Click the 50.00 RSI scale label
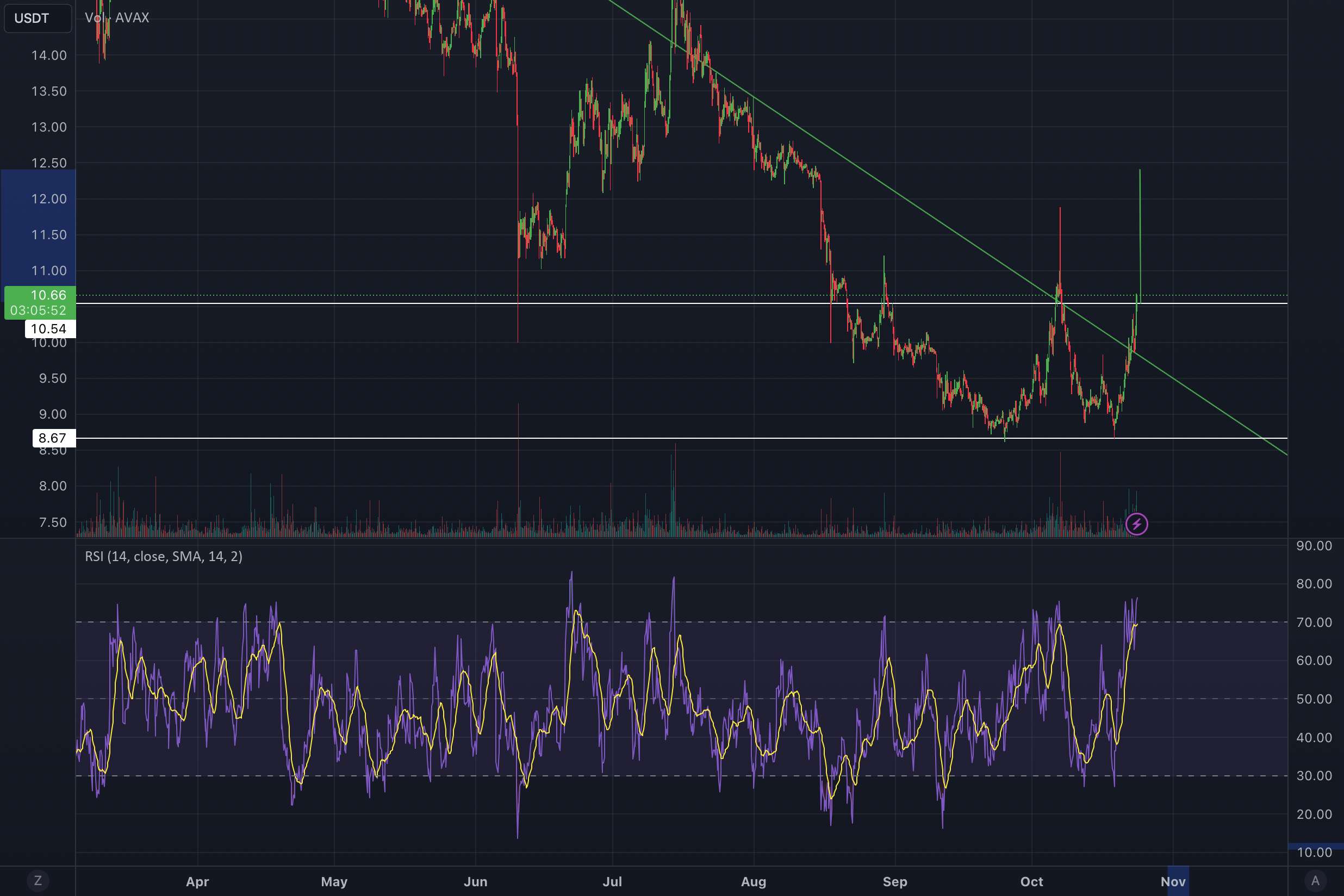This screenshot has height=896, width=1344. click(x=1314, y=699)
